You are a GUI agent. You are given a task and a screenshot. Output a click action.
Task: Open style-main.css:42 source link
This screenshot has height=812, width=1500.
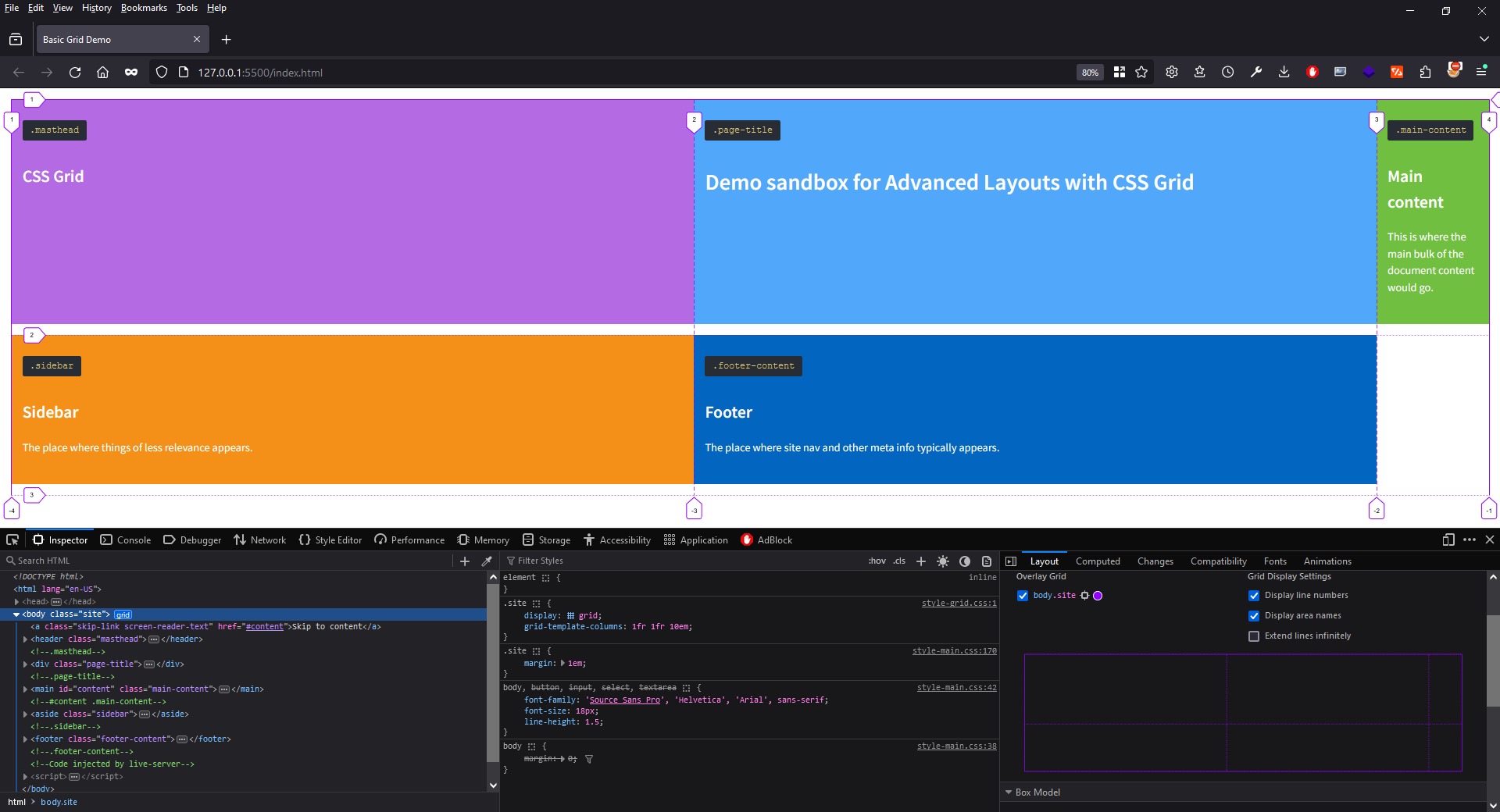point(957,688)
